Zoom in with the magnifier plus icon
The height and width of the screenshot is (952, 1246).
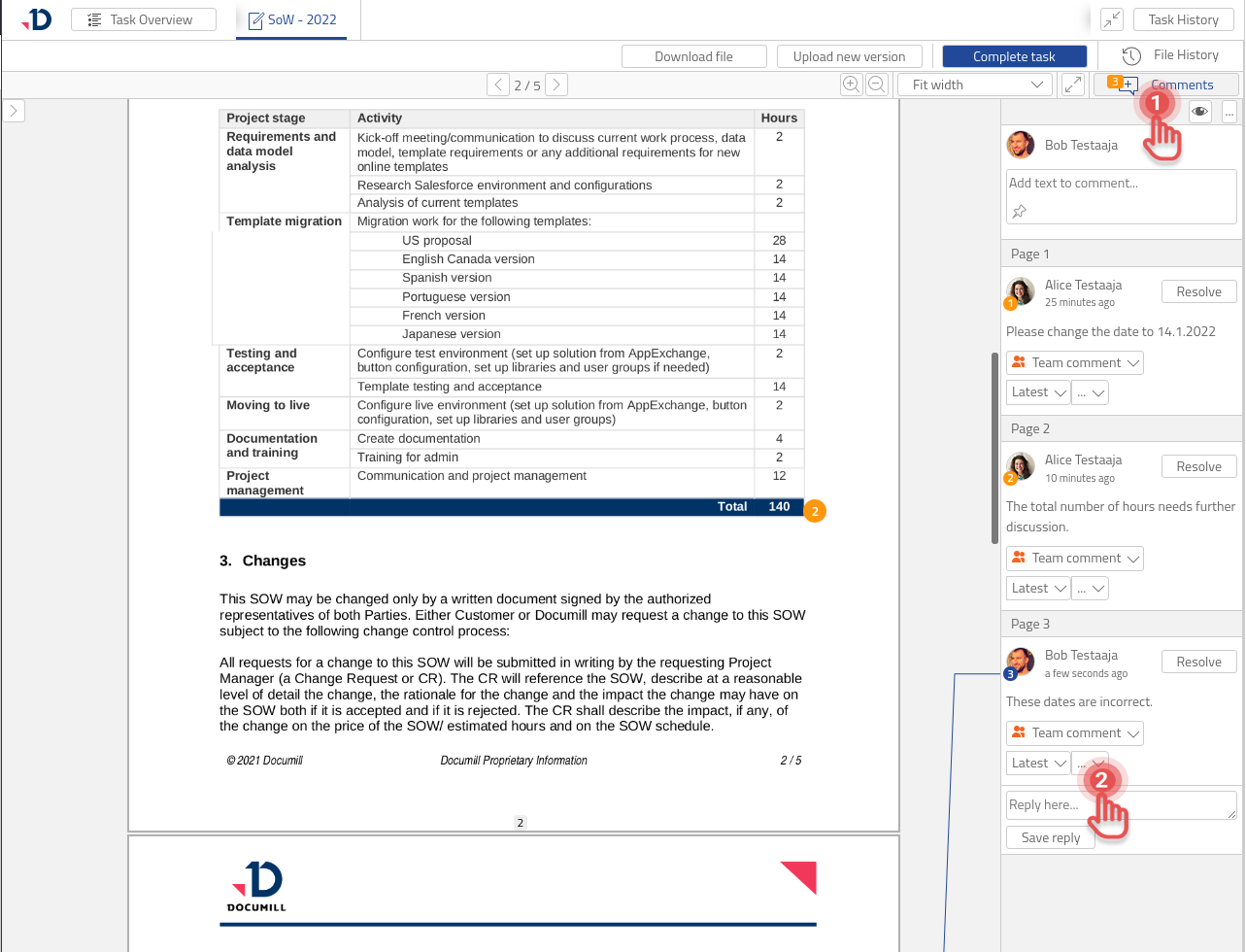pos(851,85)
